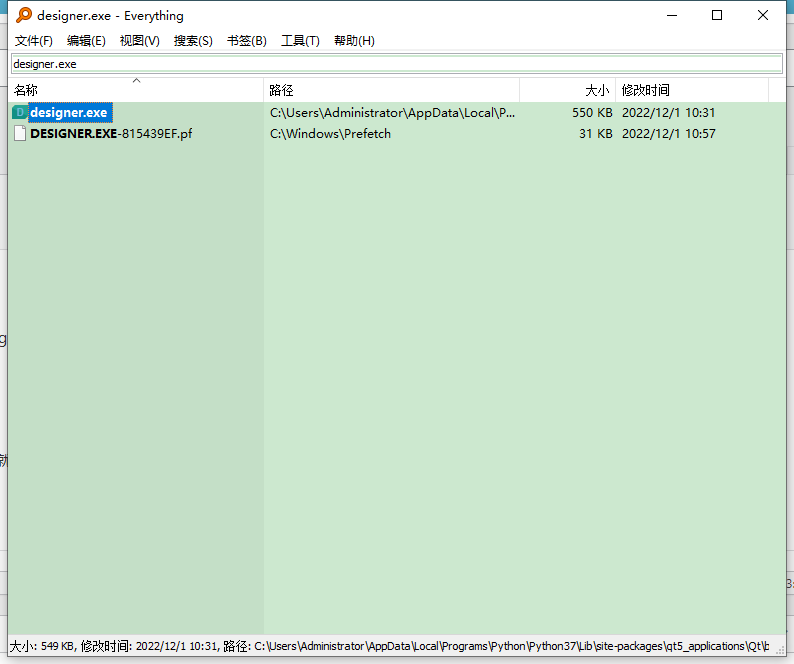794x664 pixels.
Task: Sort results by the 大小 column header
Action: pos(567,90)
